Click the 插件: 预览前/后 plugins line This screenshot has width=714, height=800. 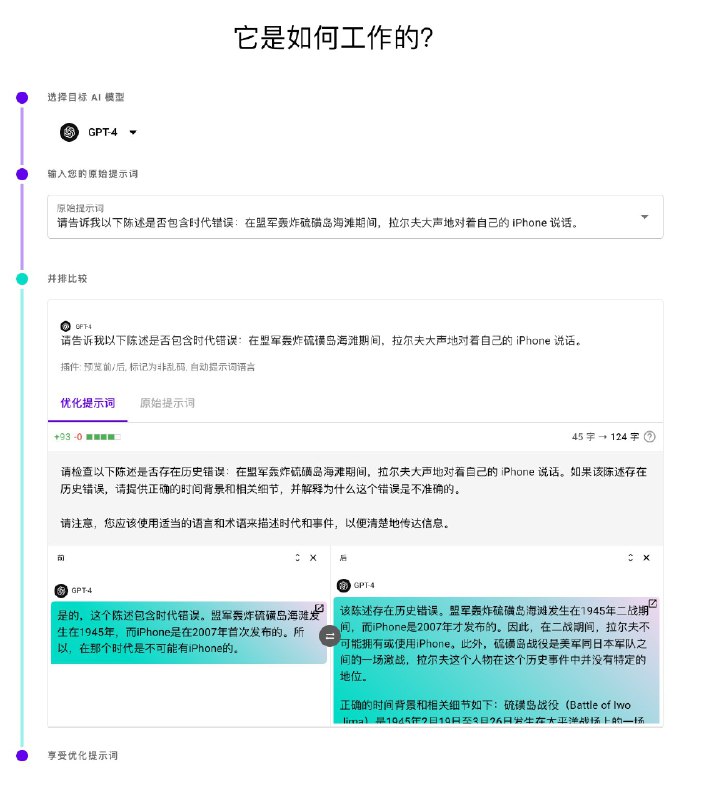158,367
